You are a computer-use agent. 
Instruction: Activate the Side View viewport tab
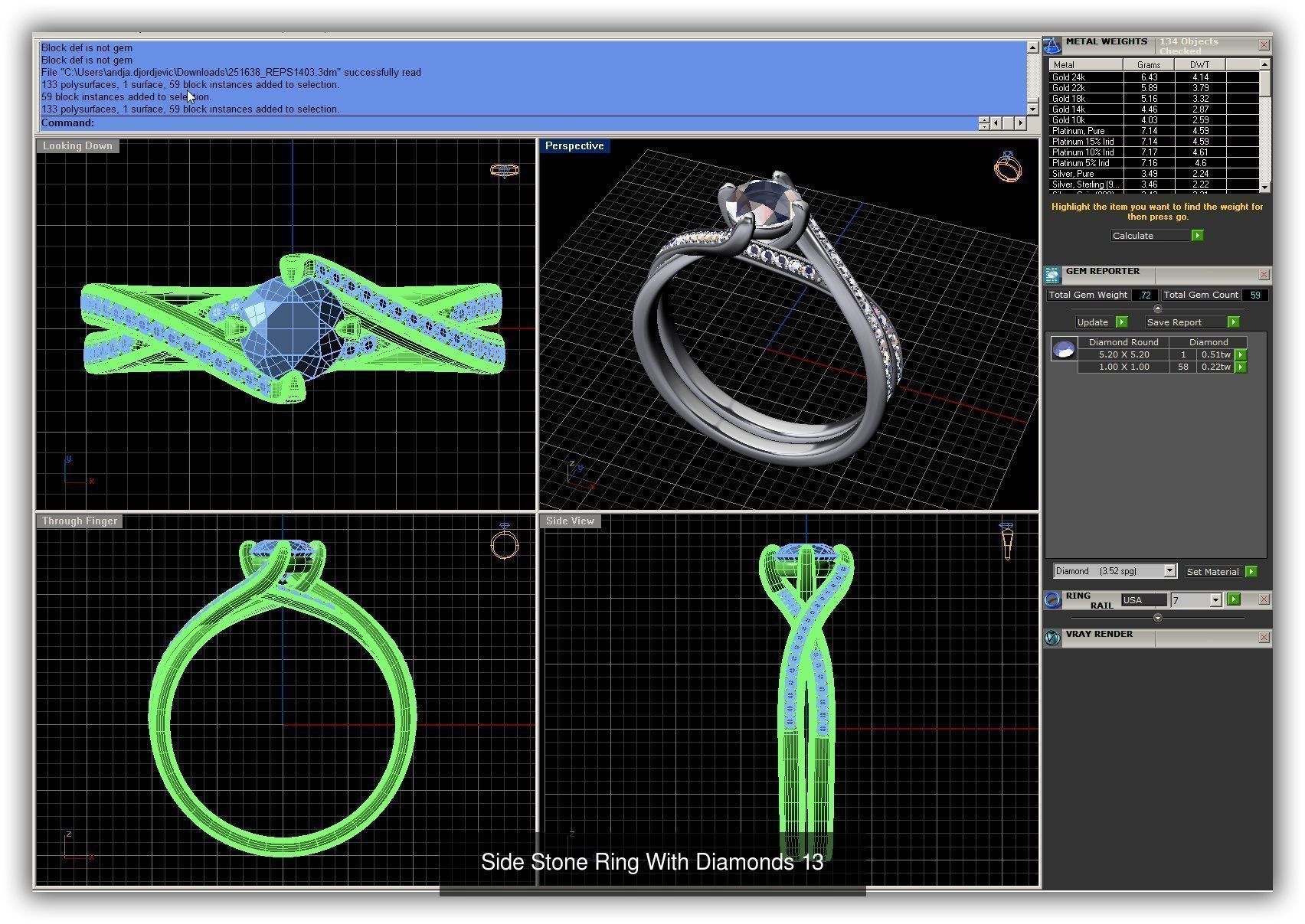coord(570,521)
